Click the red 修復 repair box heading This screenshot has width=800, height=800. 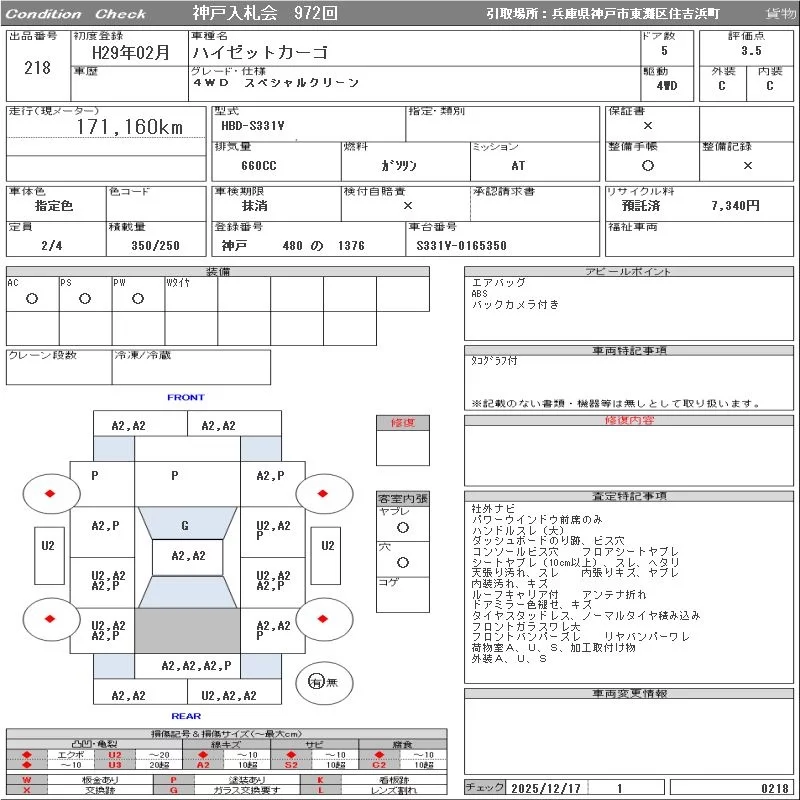tap(402, 423)
